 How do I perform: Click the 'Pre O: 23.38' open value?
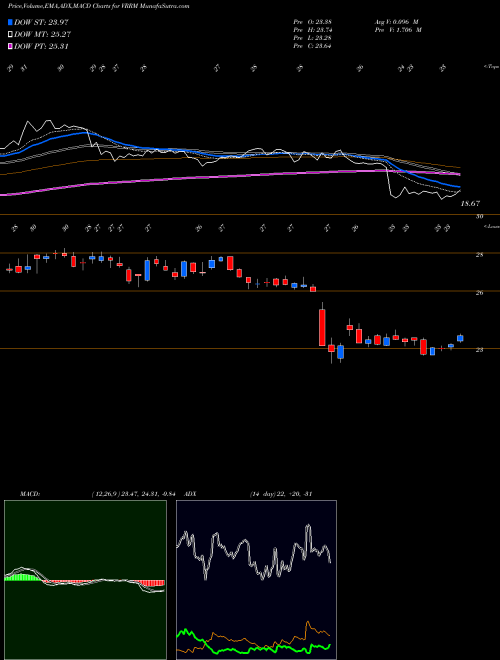312,21
